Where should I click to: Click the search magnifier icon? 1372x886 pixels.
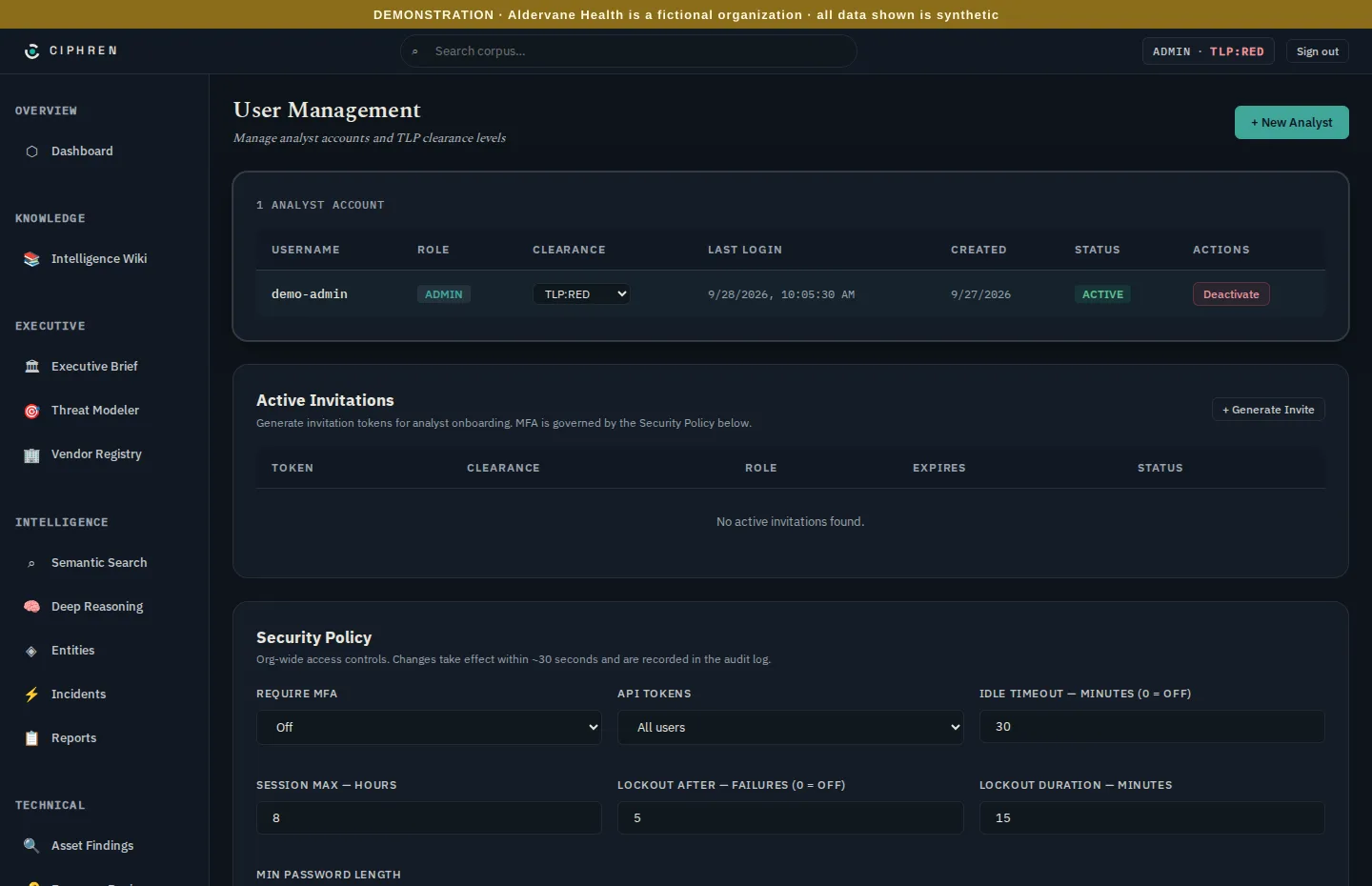[415, 51]
